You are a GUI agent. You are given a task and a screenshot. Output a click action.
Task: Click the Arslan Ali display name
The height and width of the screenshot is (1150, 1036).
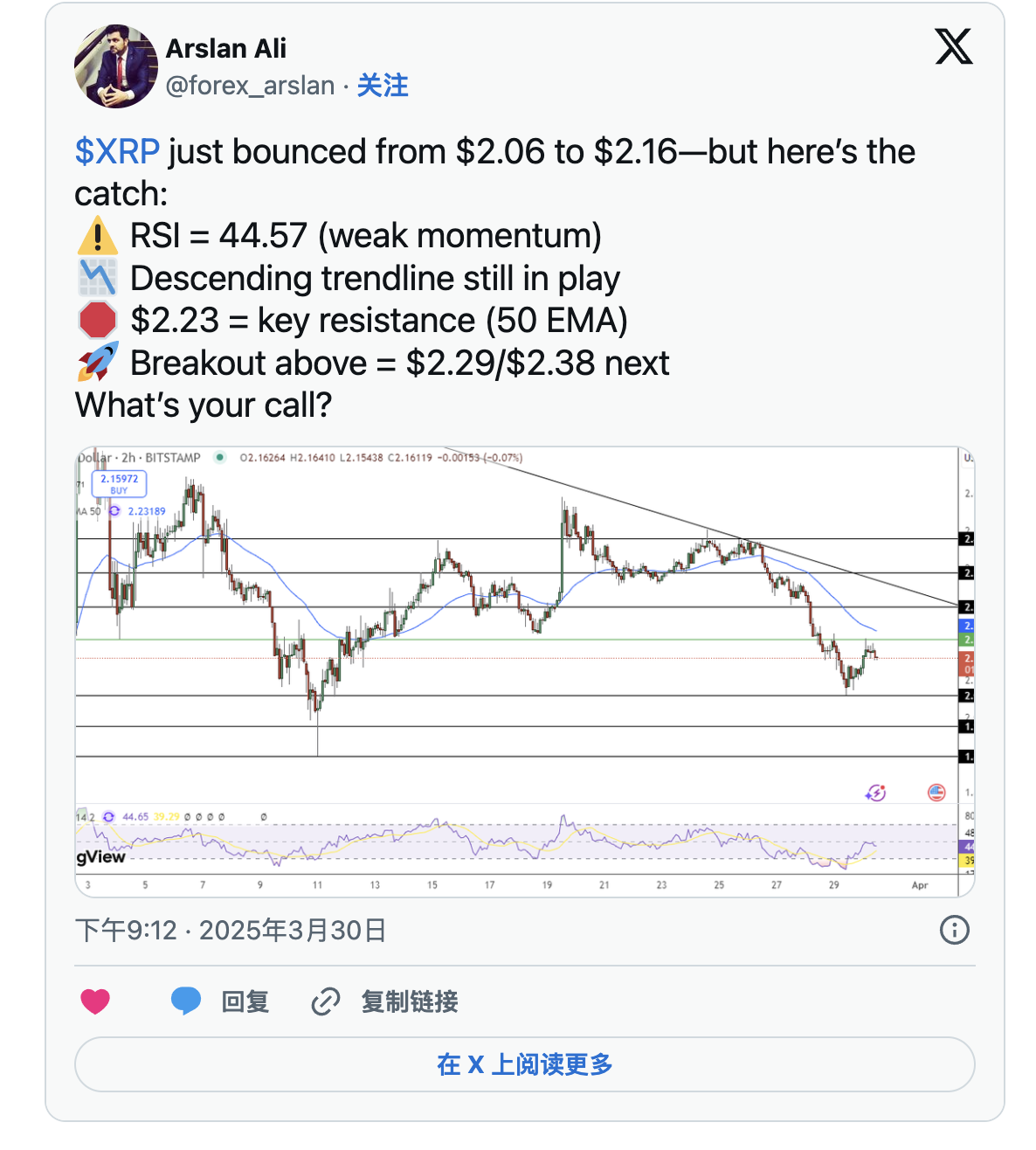(x=226, y=49)
